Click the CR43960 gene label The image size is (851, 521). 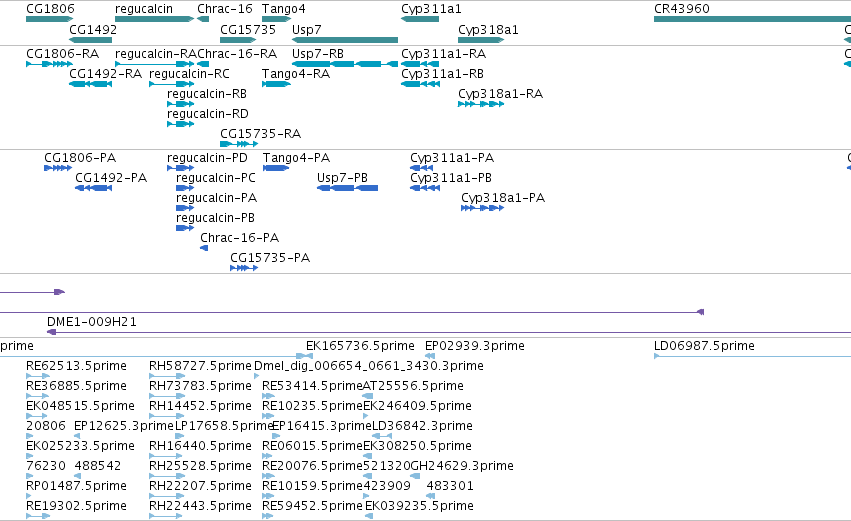pyautogui.click(x=682, y=9)
